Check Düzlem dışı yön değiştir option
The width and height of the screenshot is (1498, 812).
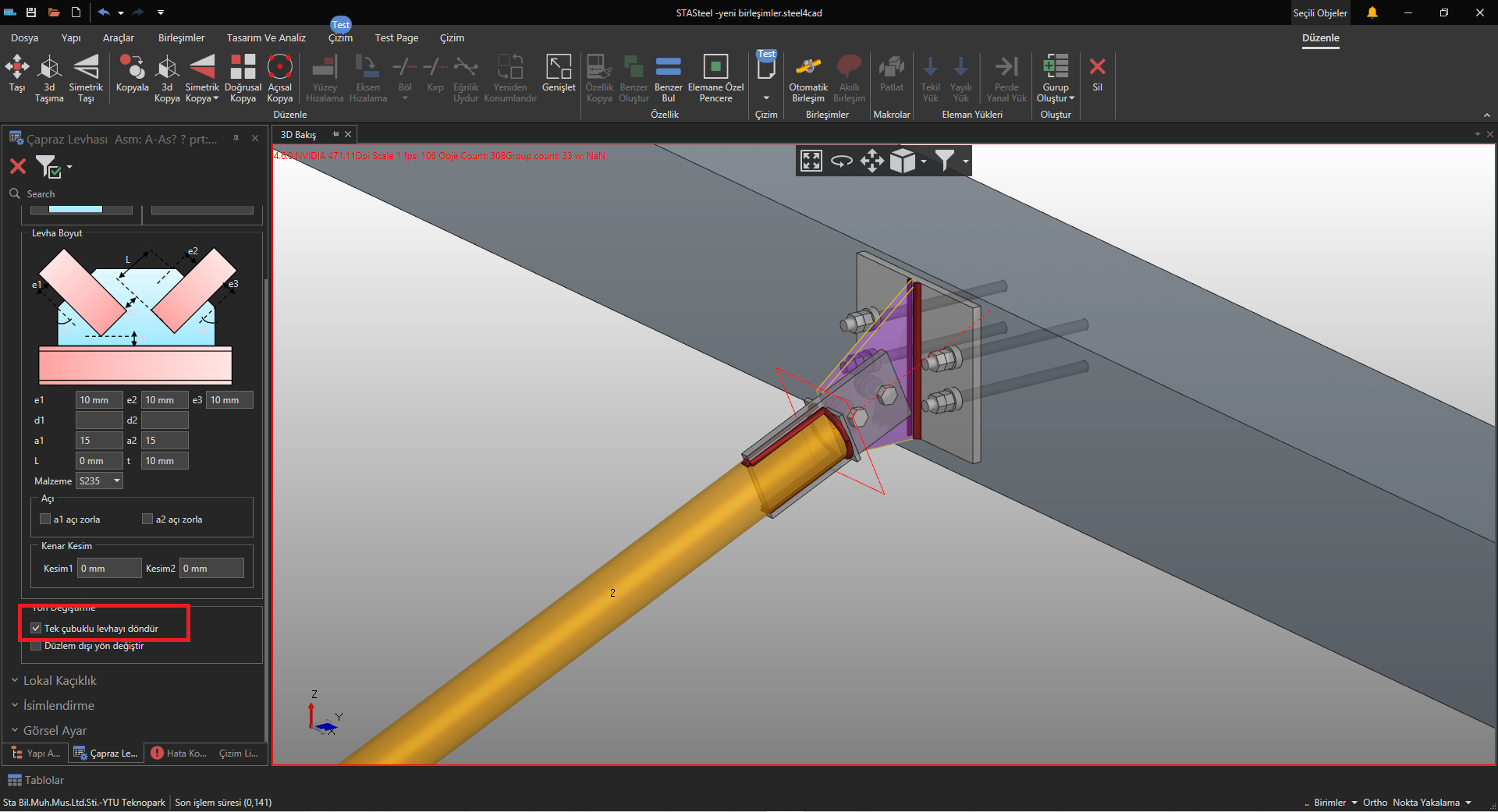tap(36, 646)
